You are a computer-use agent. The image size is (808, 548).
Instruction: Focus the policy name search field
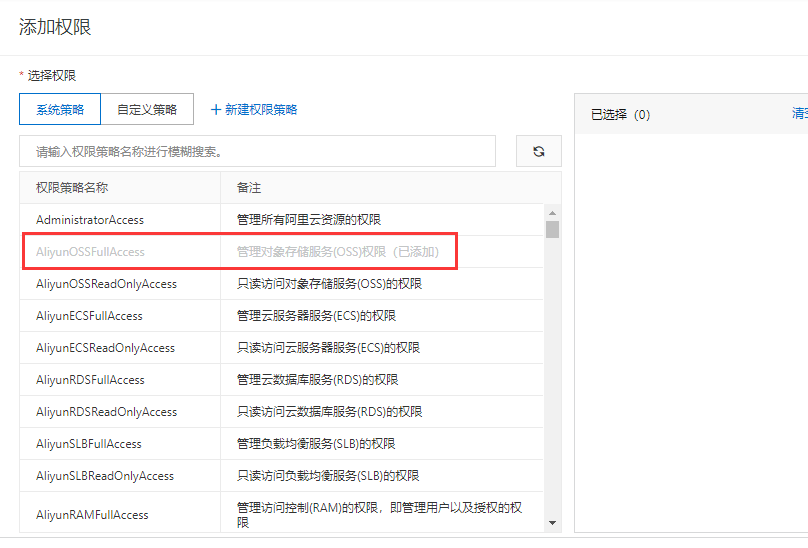click(257, 151)
